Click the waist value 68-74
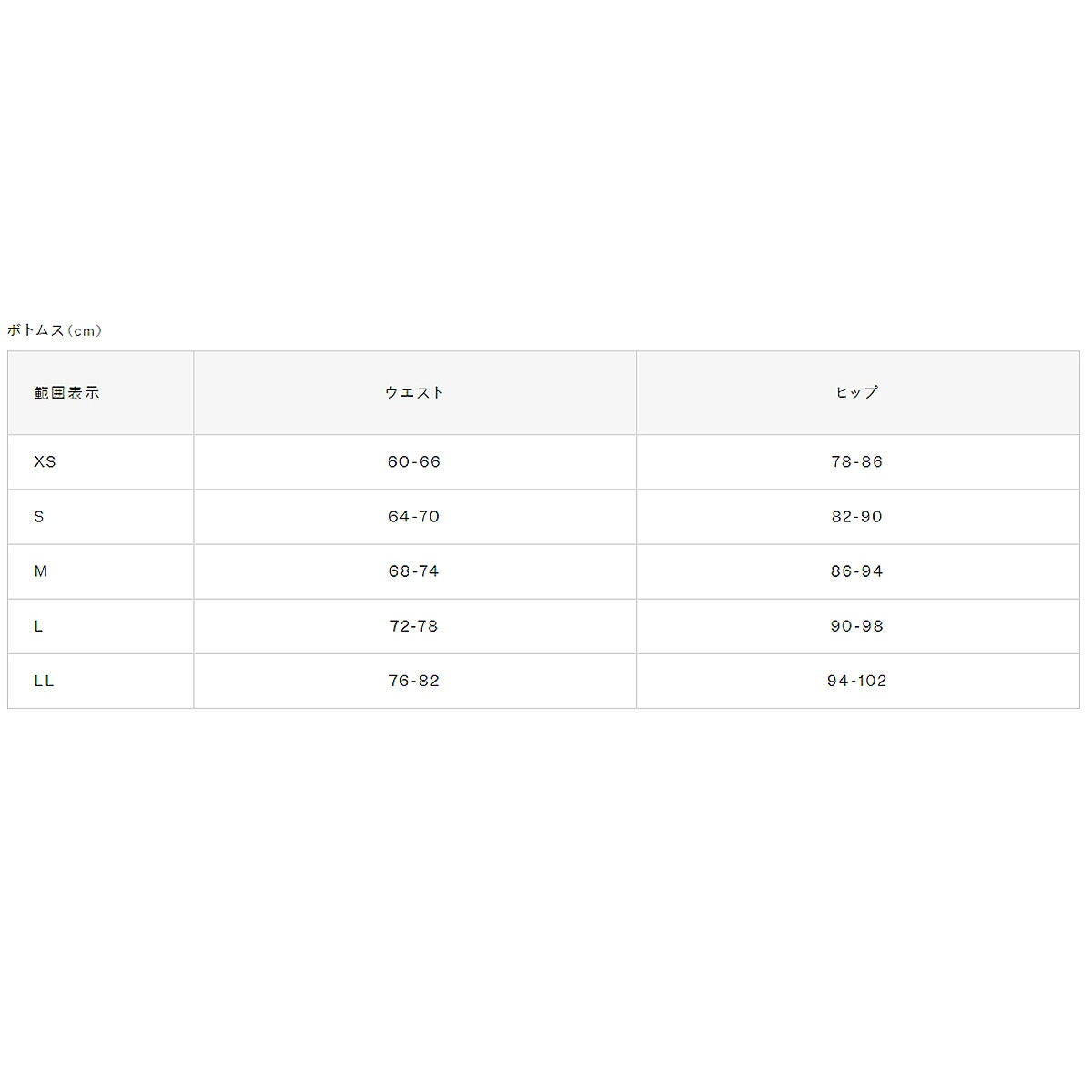 (x=414, y=571)
